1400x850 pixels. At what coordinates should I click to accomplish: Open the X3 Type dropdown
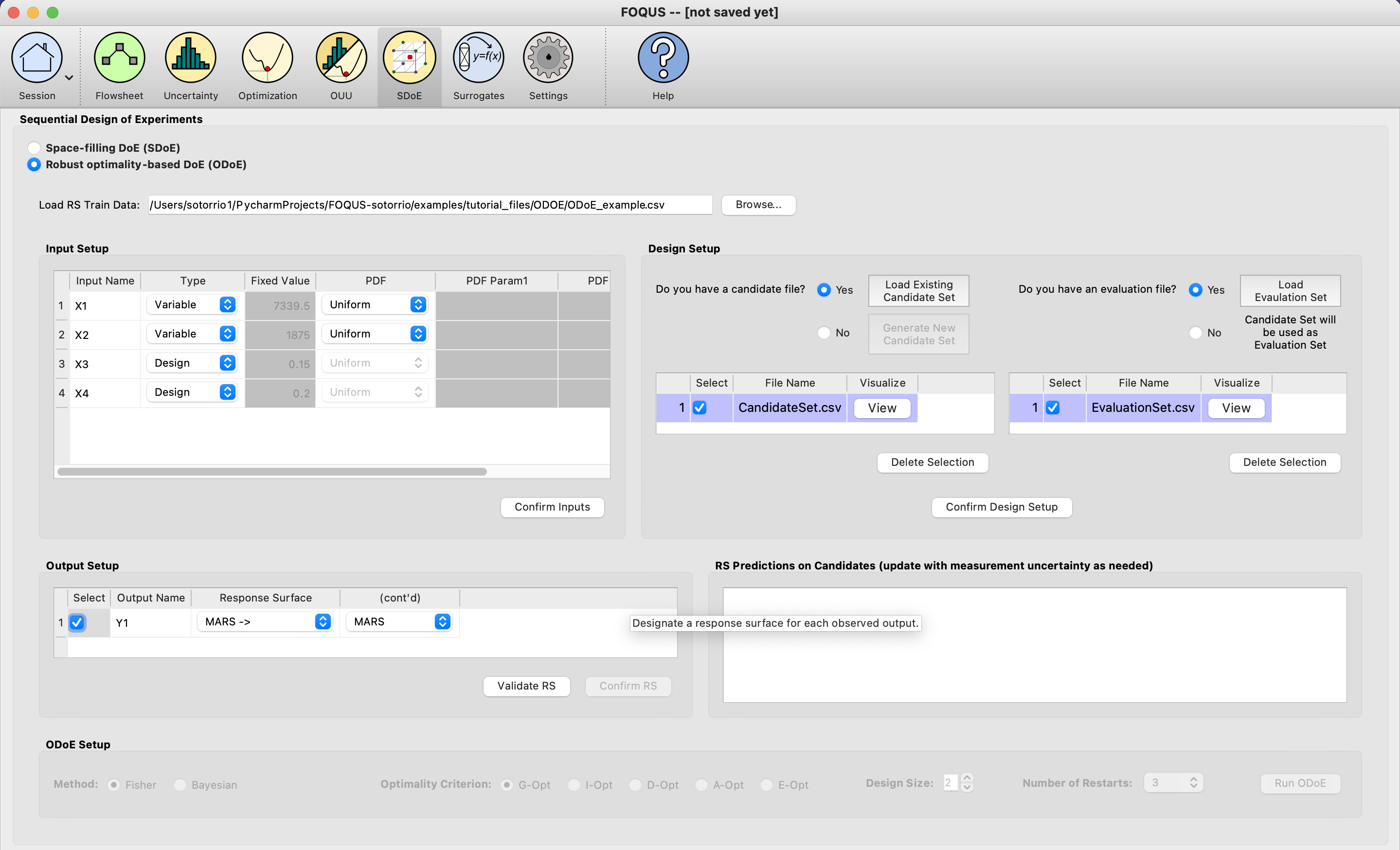[192, 363]
